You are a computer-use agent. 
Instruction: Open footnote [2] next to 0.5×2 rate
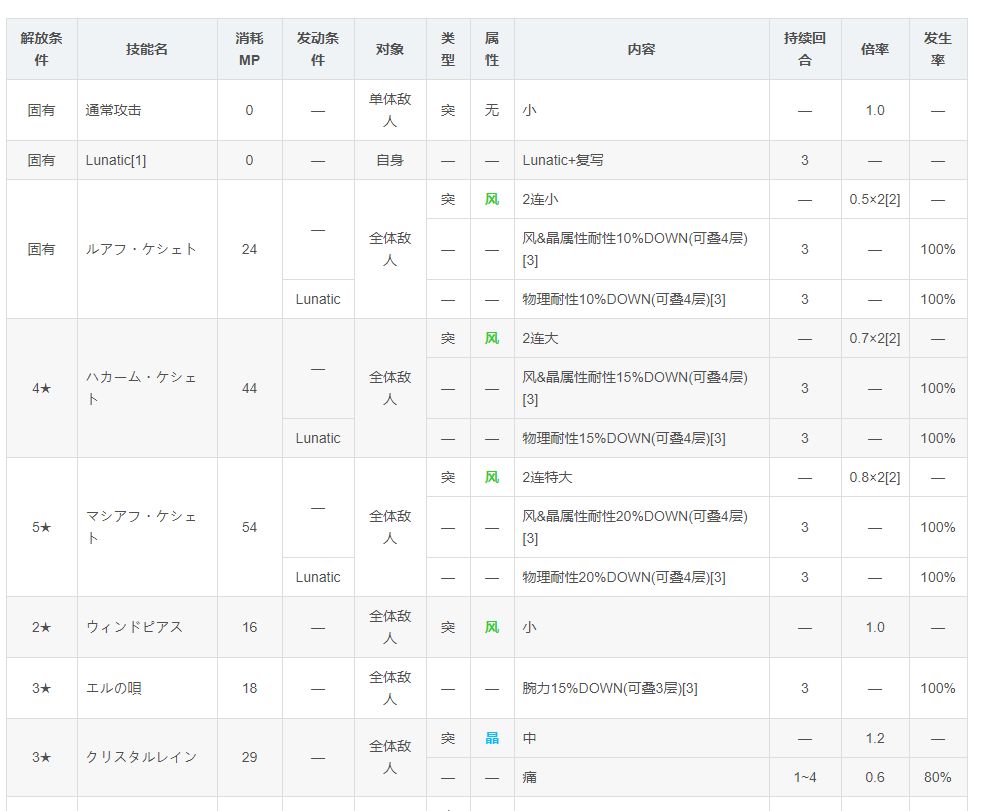point(892,199)
